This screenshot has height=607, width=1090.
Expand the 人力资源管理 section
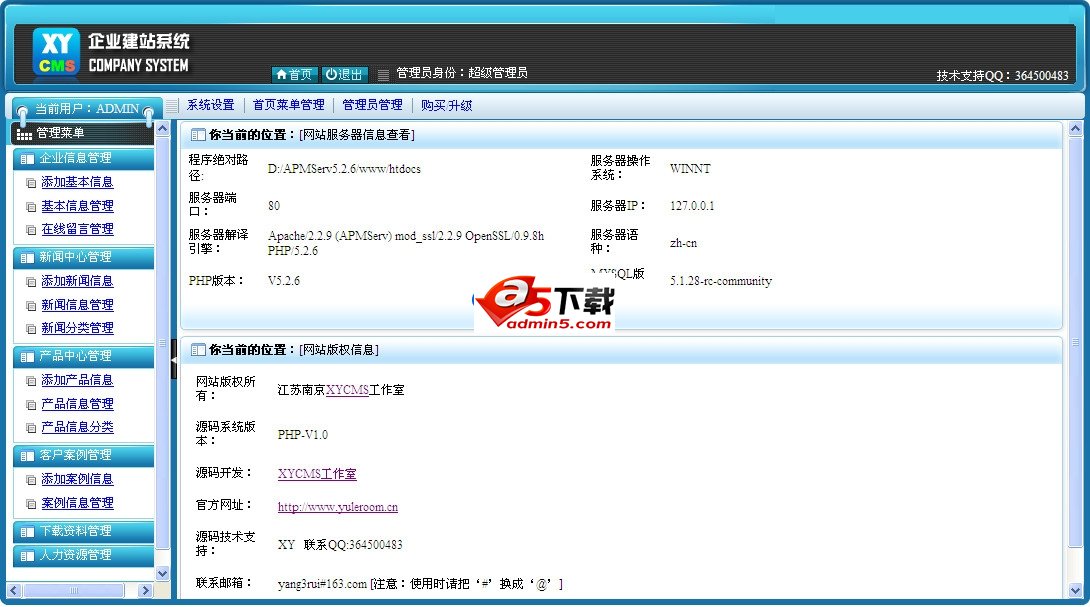(x=83, y=555)
